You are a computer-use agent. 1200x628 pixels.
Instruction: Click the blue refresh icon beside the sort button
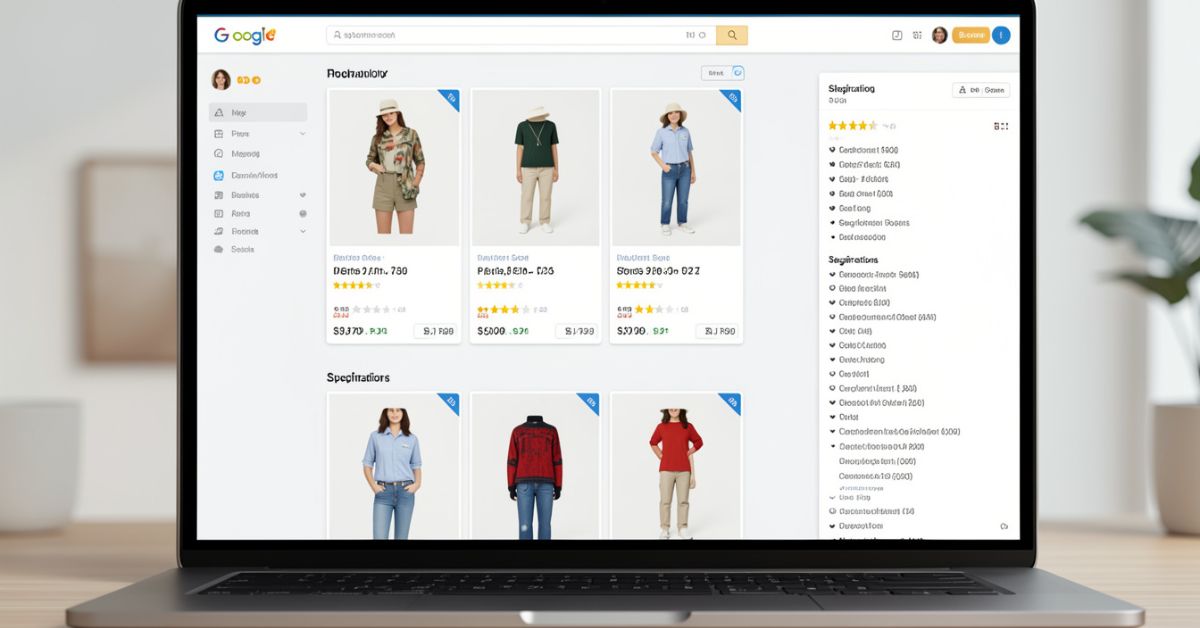[x=738, y=72]
